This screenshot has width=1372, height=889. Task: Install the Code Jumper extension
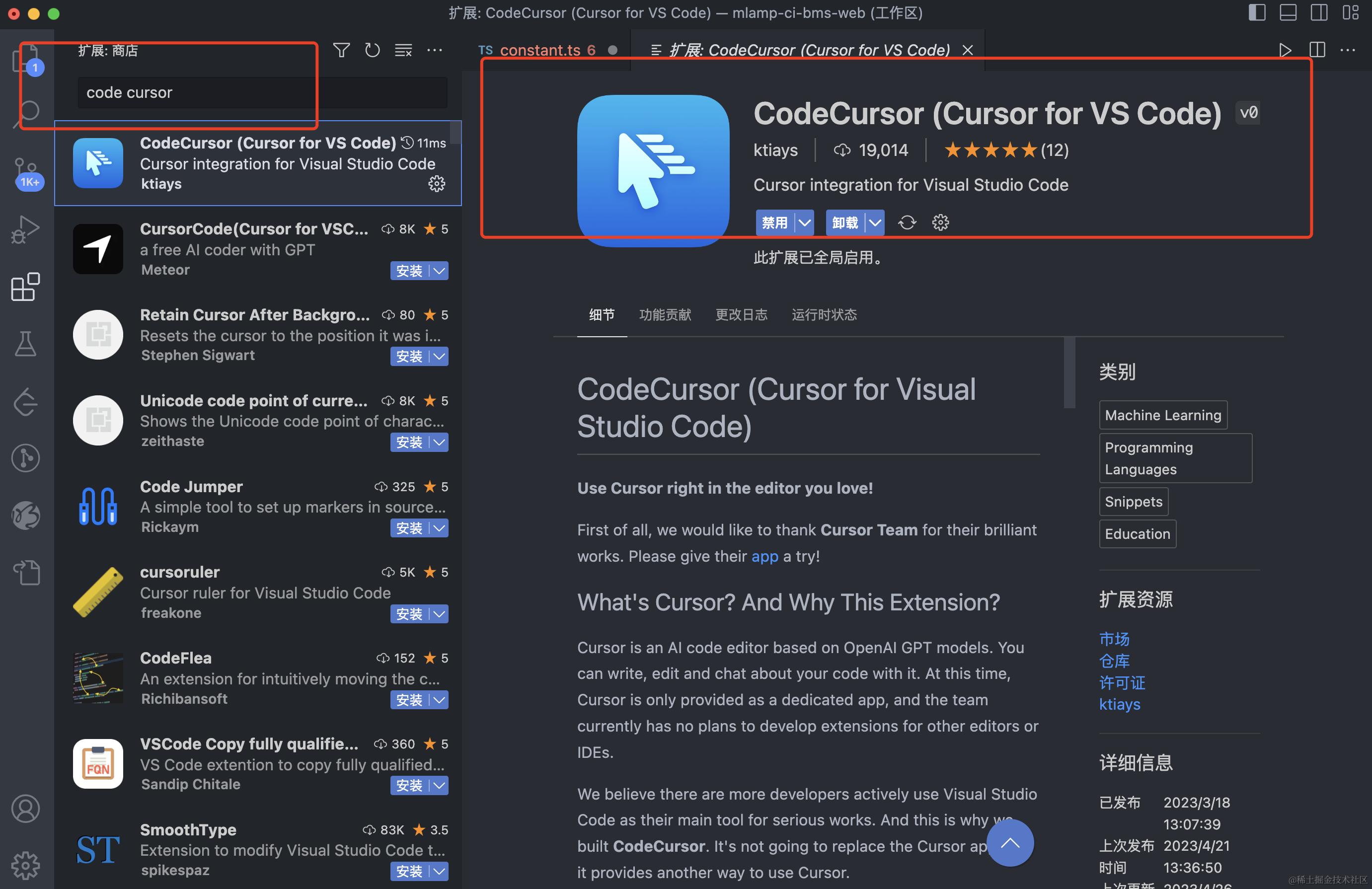409,528
